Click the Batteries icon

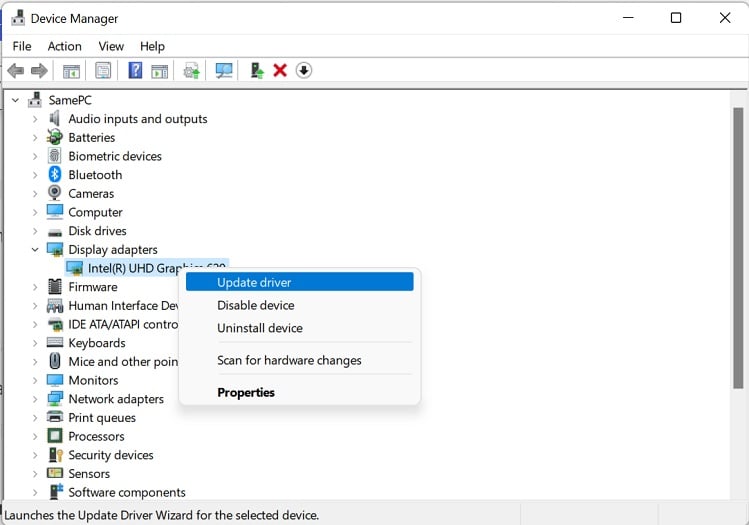point(54,137)
